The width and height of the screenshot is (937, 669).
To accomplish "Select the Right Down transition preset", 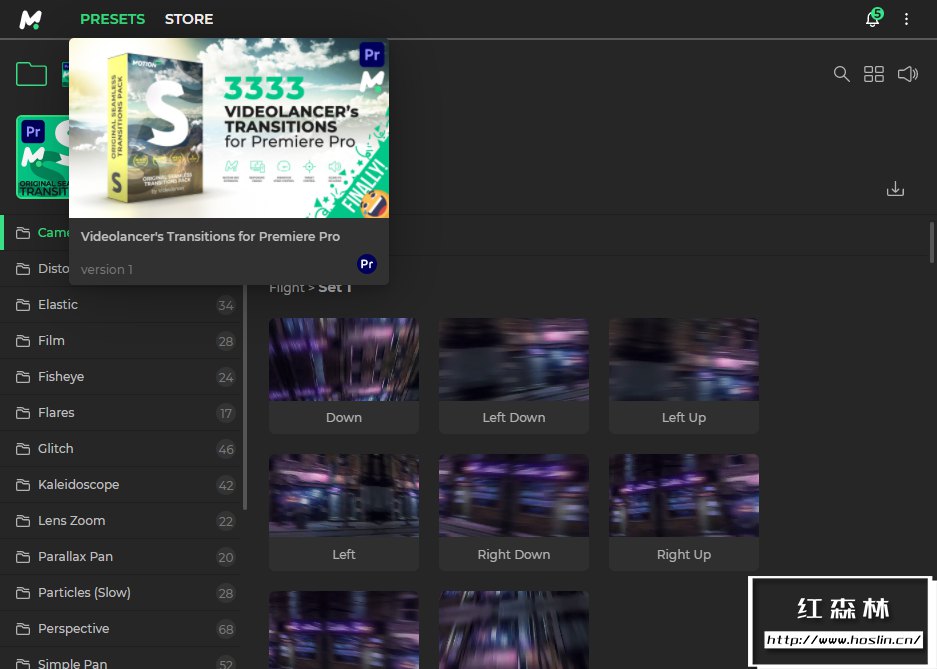I will (x=514, y=513).
